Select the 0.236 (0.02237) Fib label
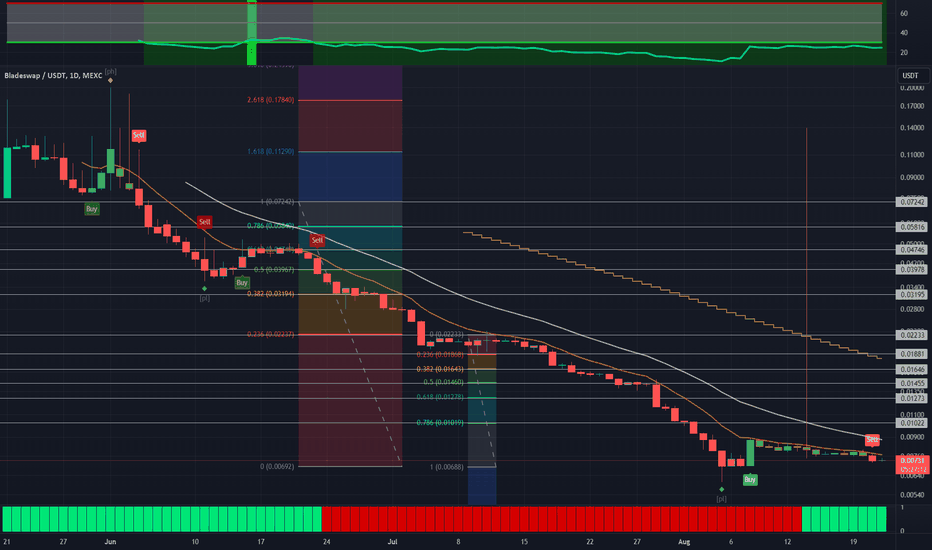The image size is (932, 550). (270, 334)
